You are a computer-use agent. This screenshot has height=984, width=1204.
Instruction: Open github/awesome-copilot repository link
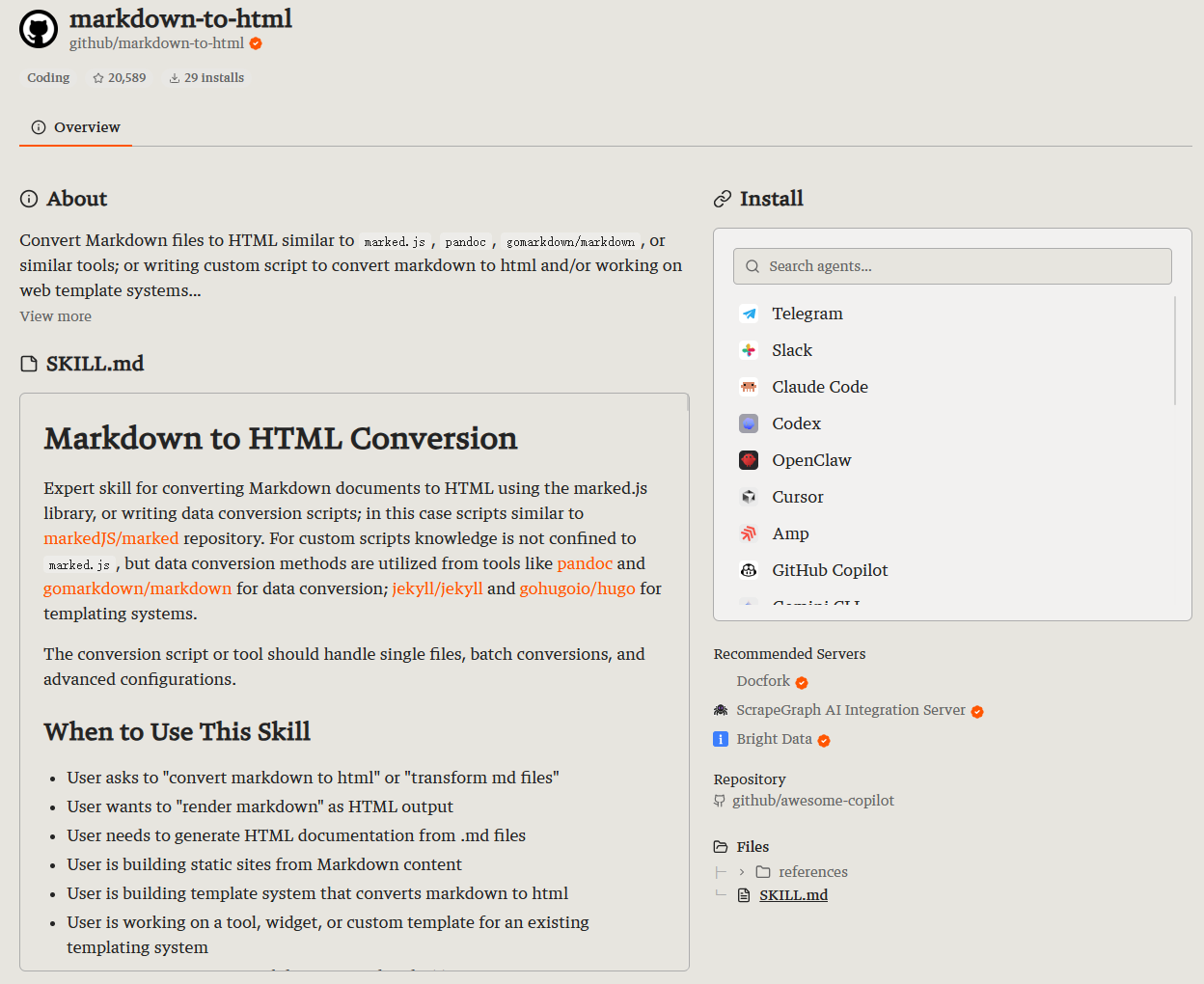(813, 801)
